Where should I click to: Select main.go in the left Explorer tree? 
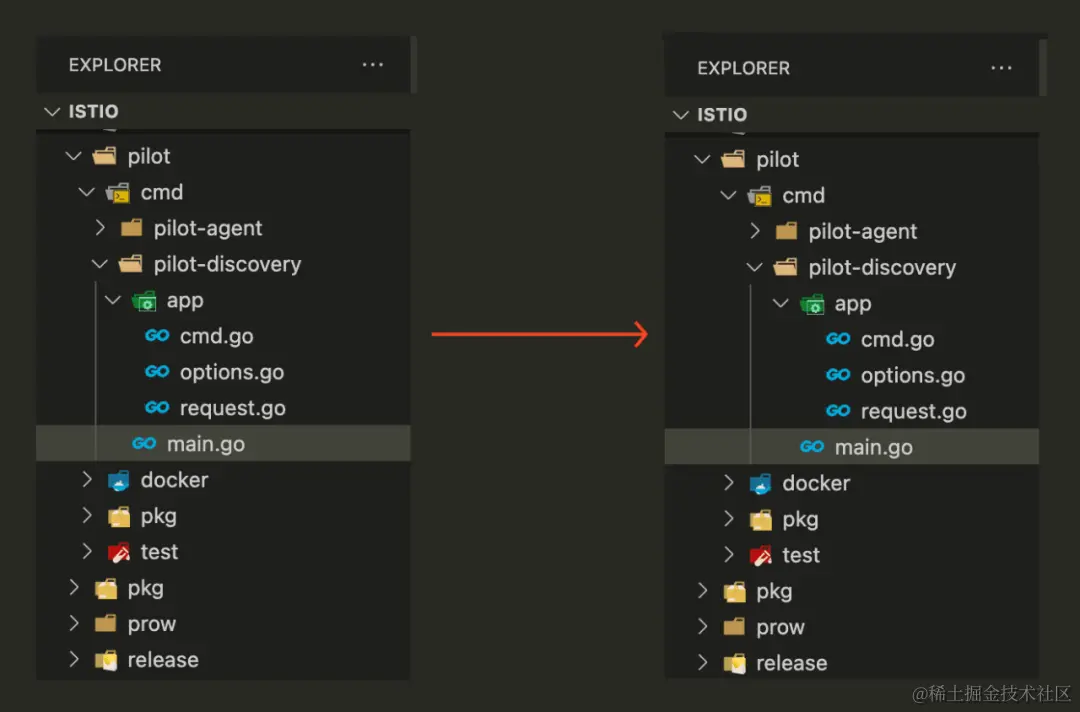[x=206, y=444]
